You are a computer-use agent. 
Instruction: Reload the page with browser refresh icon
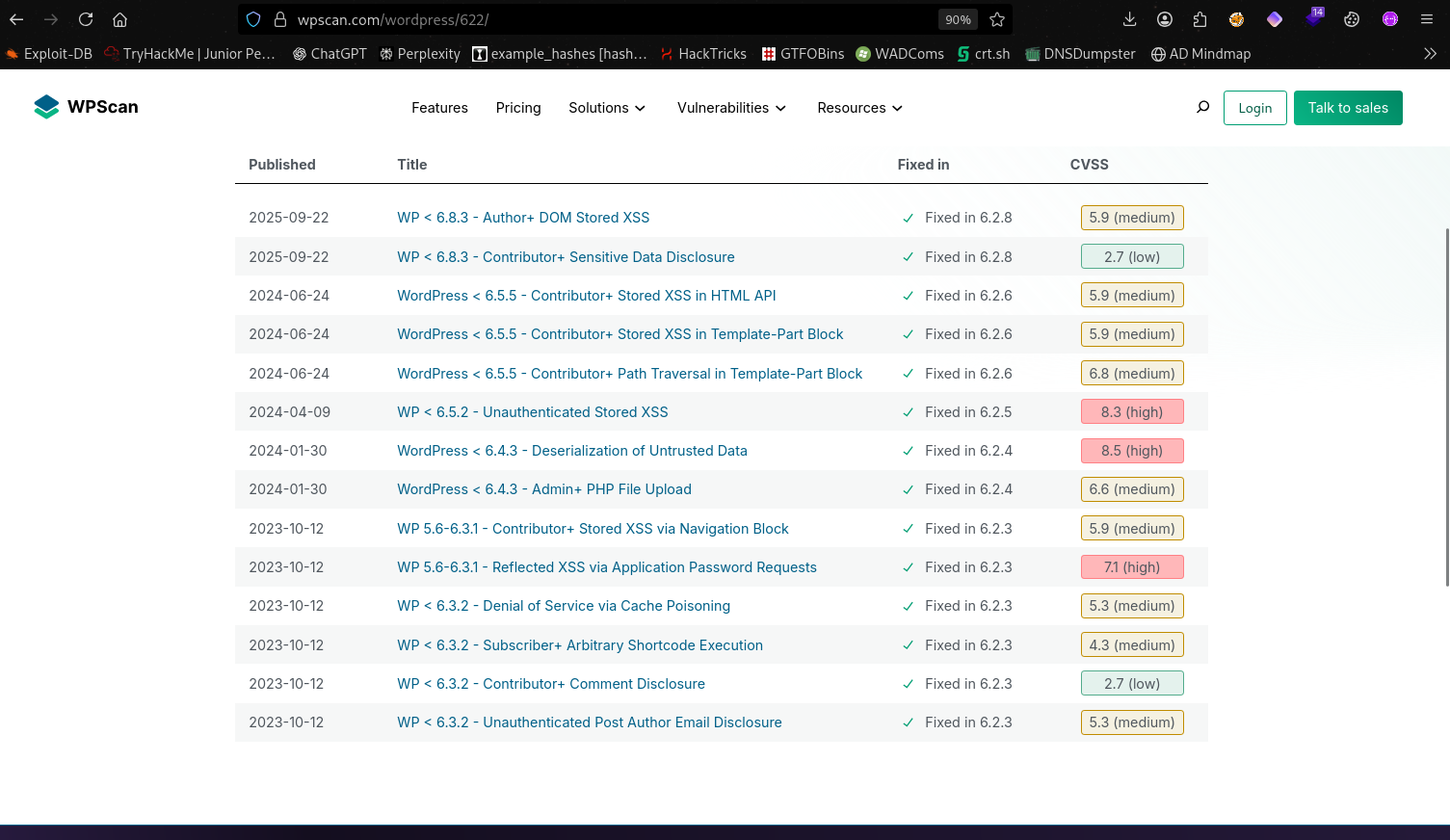[86, 19]
